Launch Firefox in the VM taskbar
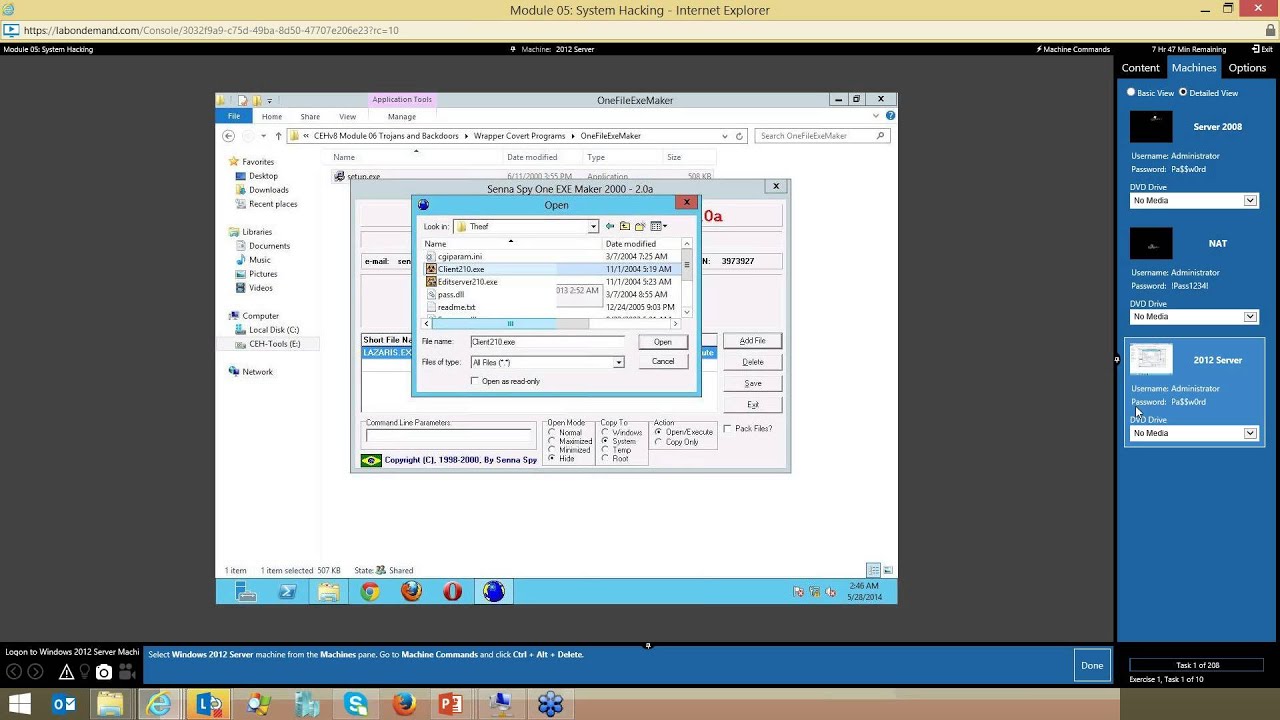This screenshot has width=1280, height=720. [411, 592]
